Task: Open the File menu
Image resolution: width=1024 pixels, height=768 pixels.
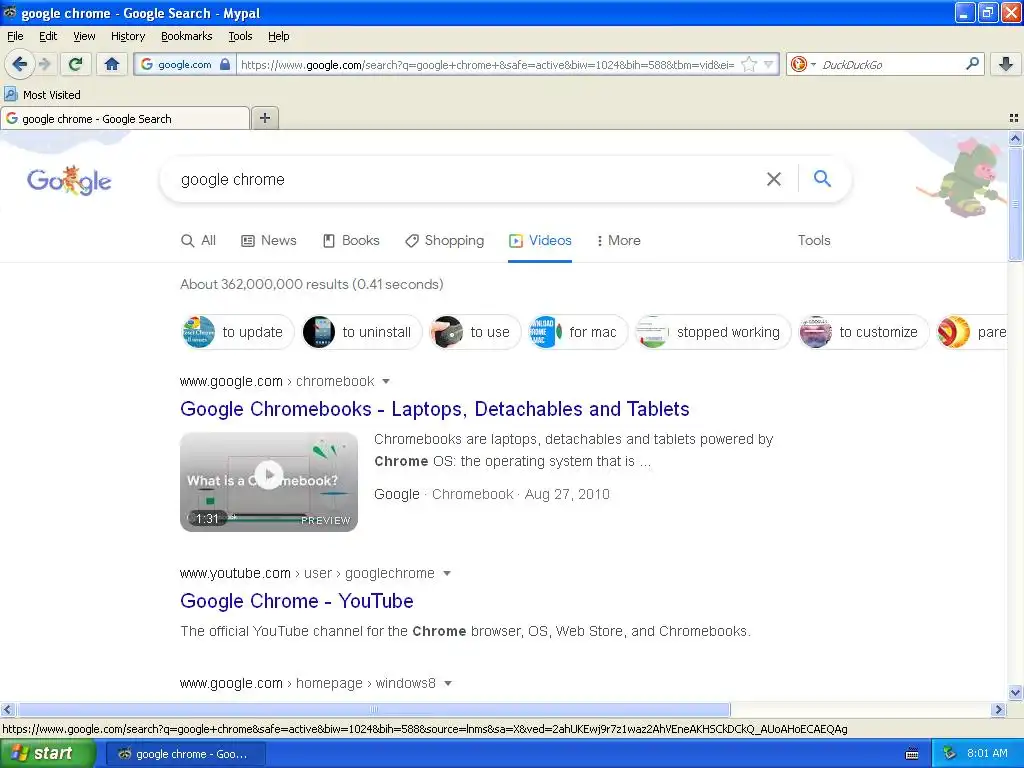Action: tap(15, 36)
